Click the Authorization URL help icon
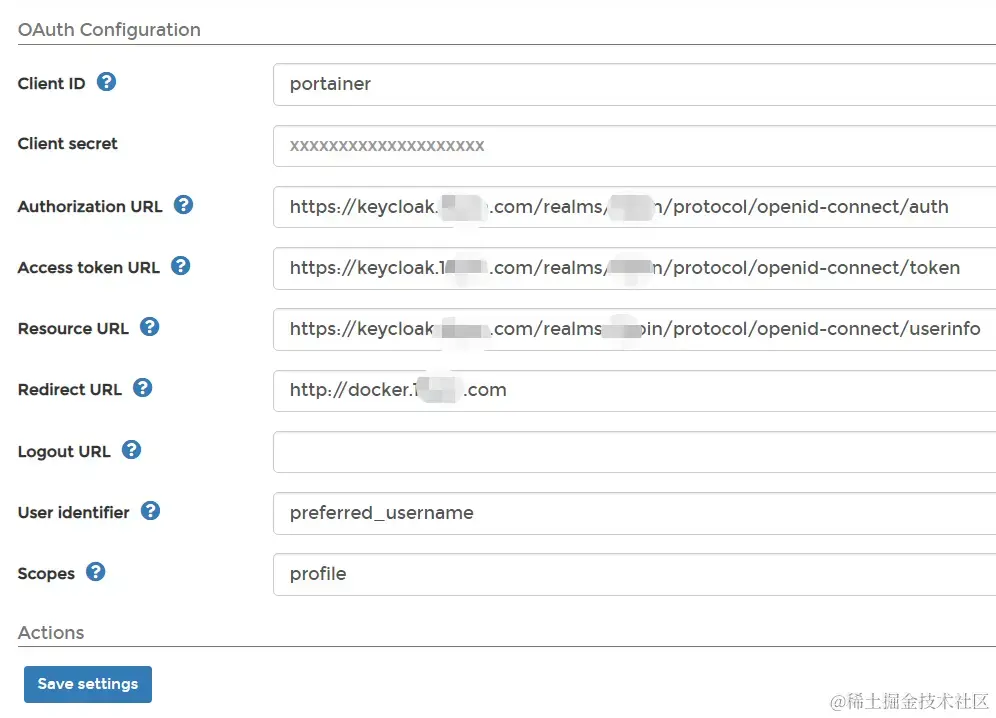 point(183,205)
